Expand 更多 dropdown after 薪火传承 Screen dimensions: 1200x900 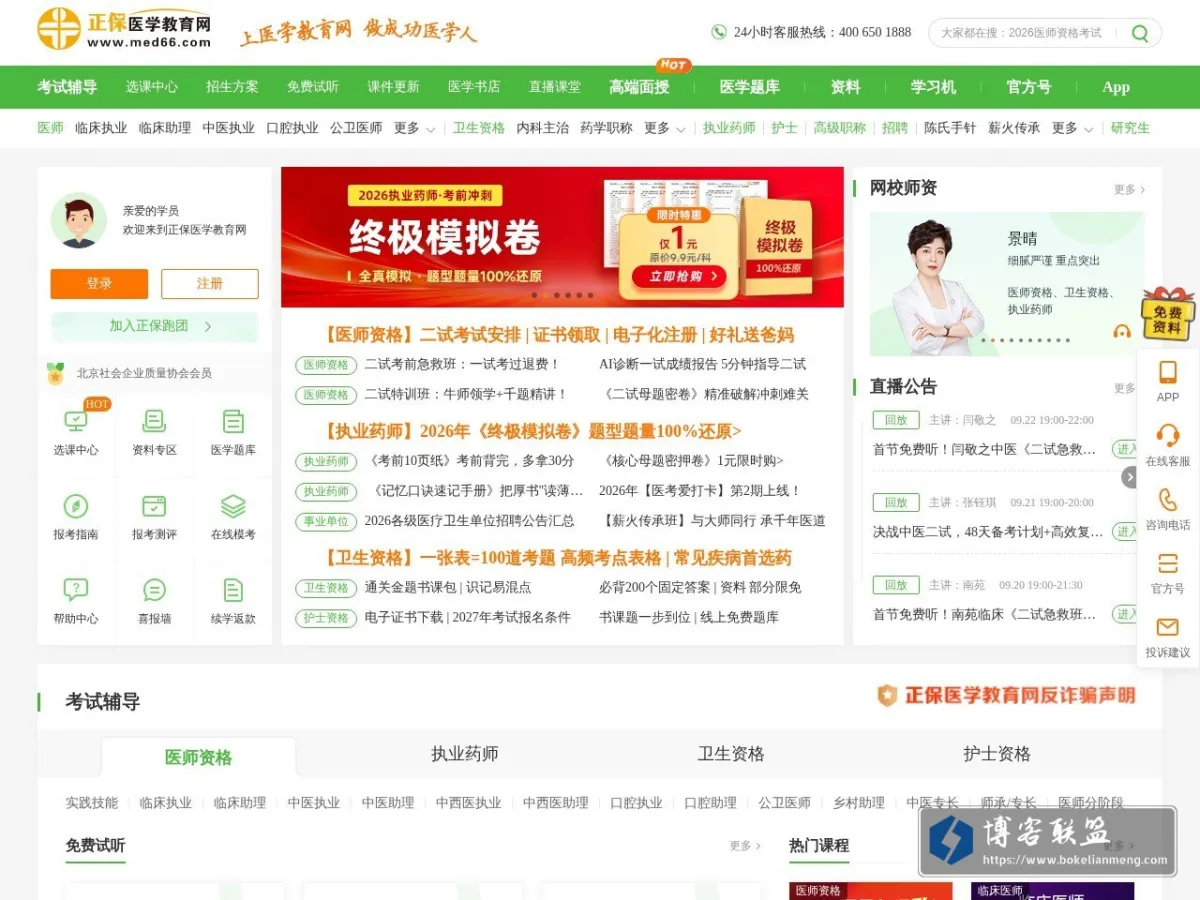pos(1073,128)
